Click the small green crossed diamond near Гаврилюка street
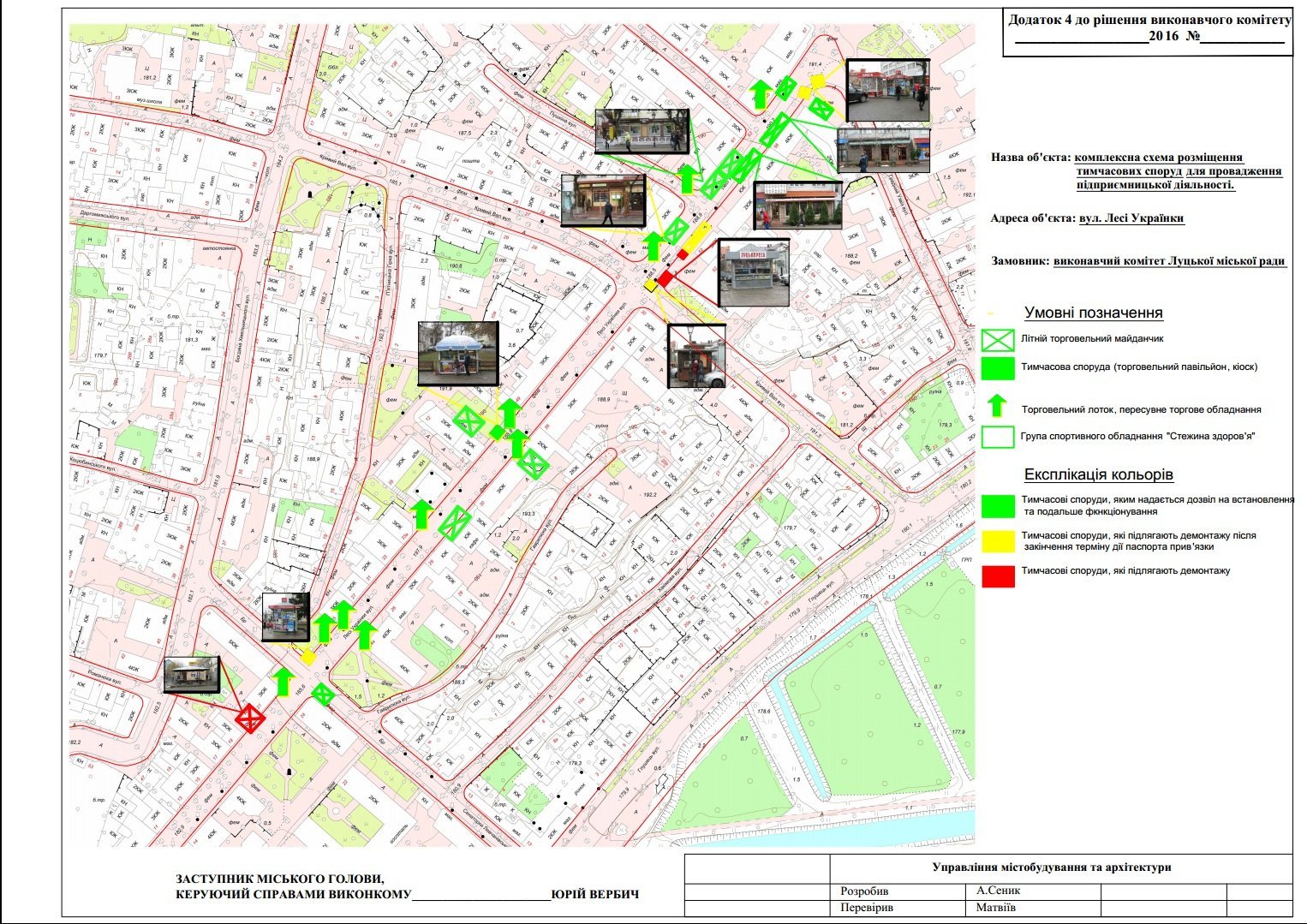This screenshot has height=924, width=1307. click(x=322, y=694)
